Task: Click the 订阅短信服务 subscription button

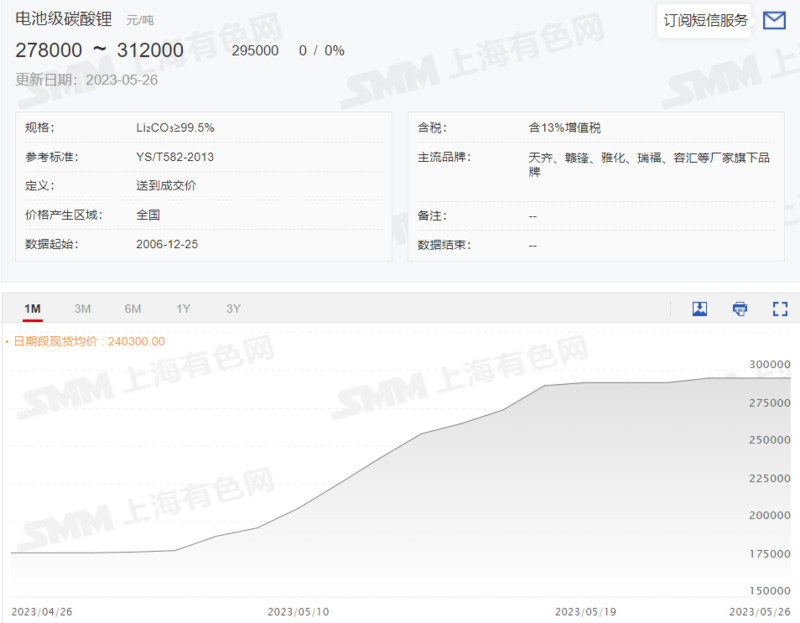Action: click(x=703, y=20)
